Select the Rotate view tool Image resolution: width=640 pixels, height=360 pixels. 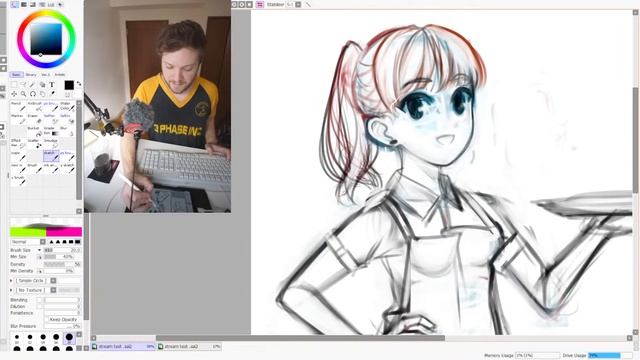pos(33,94)
